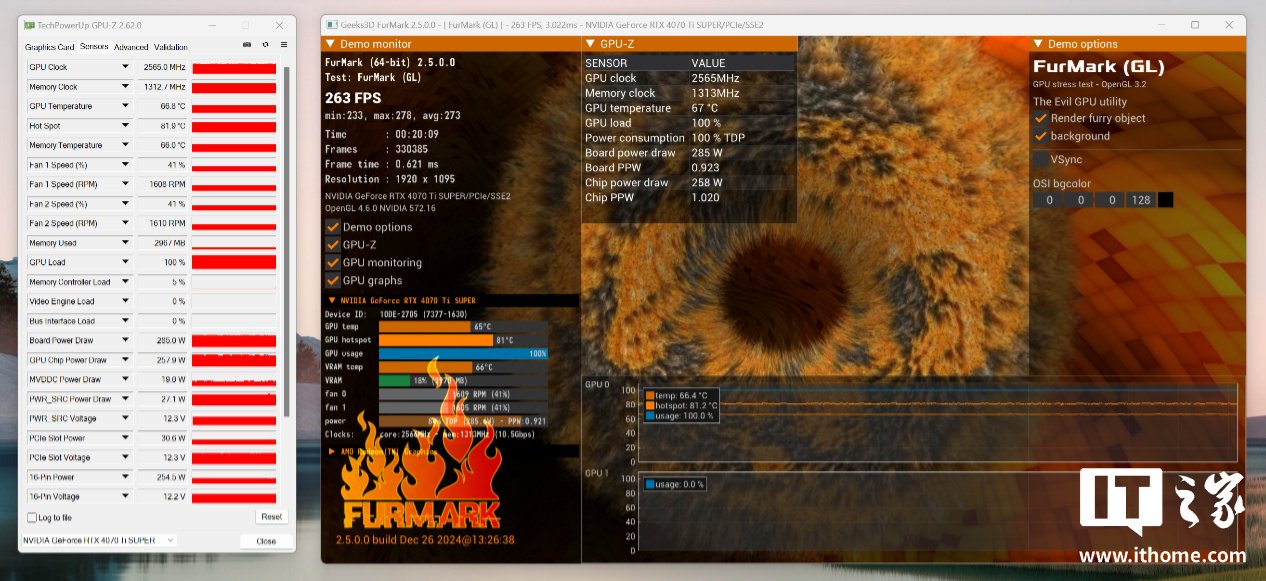Open the GPU selector combo box in GPU-Z
This screenshot has width=1266, height=581.
click(100, 540)
